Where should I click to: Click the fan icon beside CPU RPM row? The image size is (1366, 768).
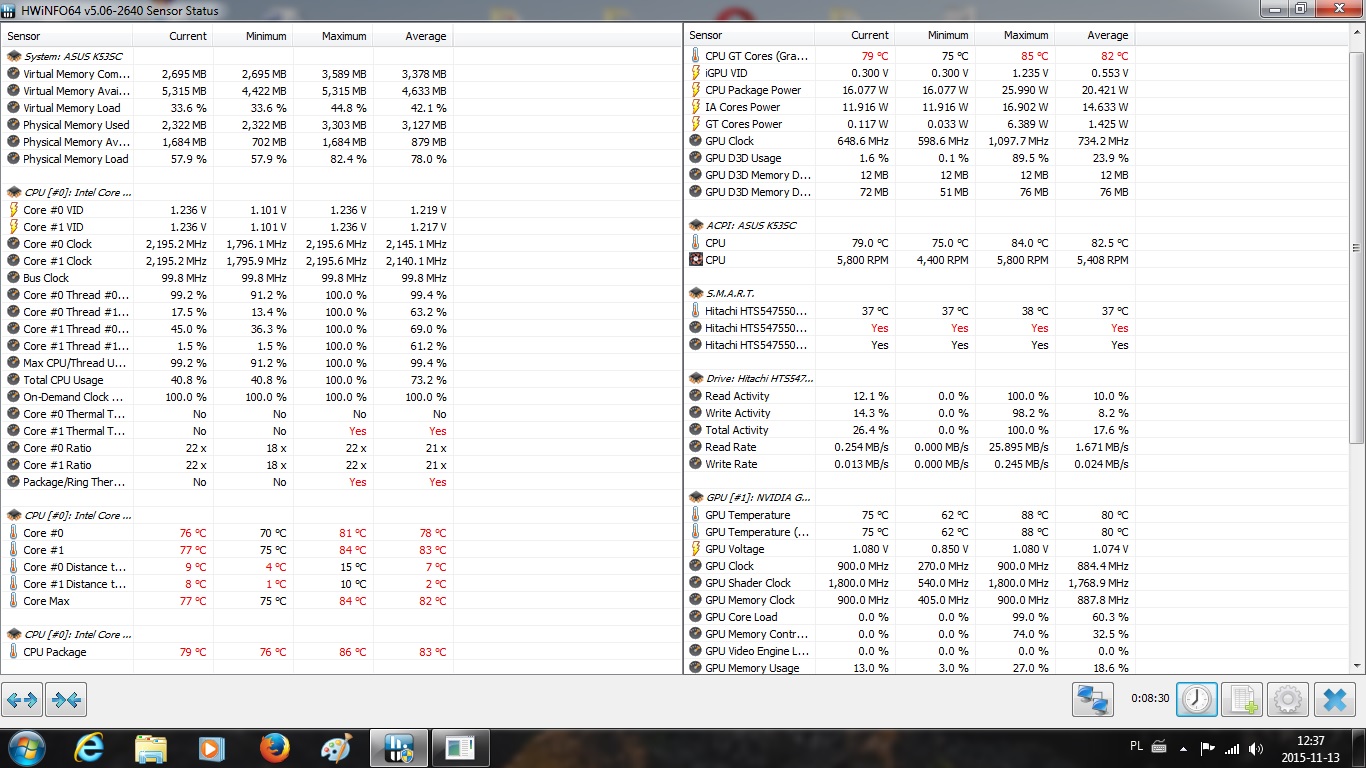tap(696, 260)
